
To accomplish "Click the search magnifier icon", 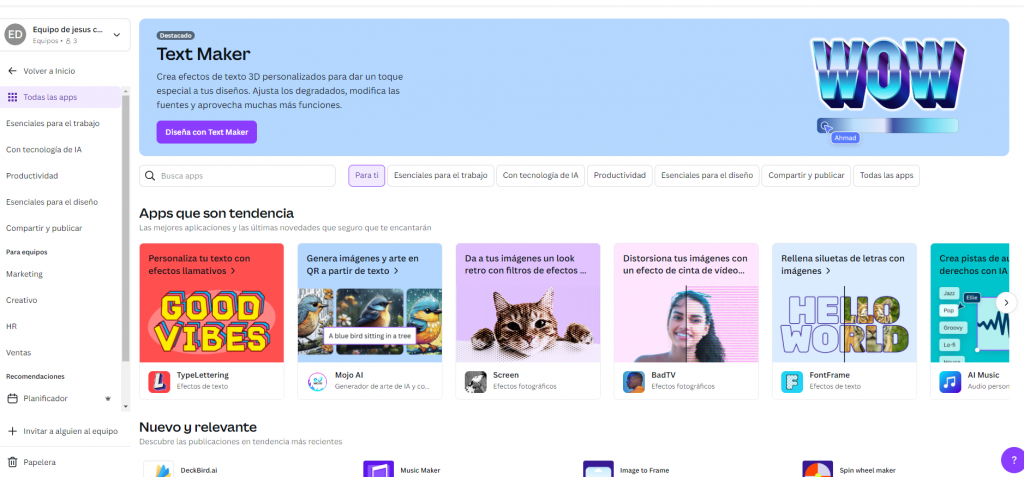I will [150, 176].
